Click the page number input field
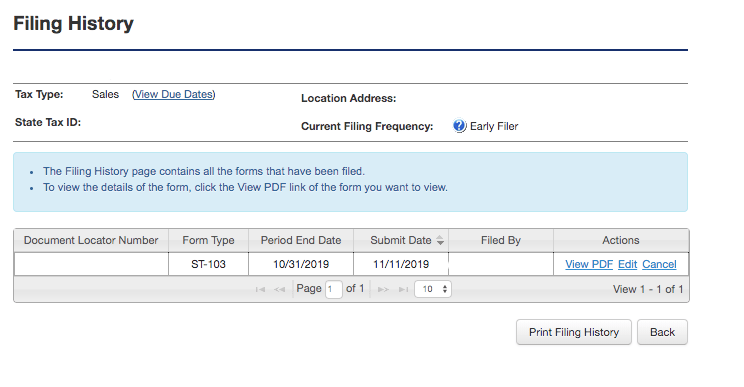The image size is (744, 387). [x=334, y=289]
